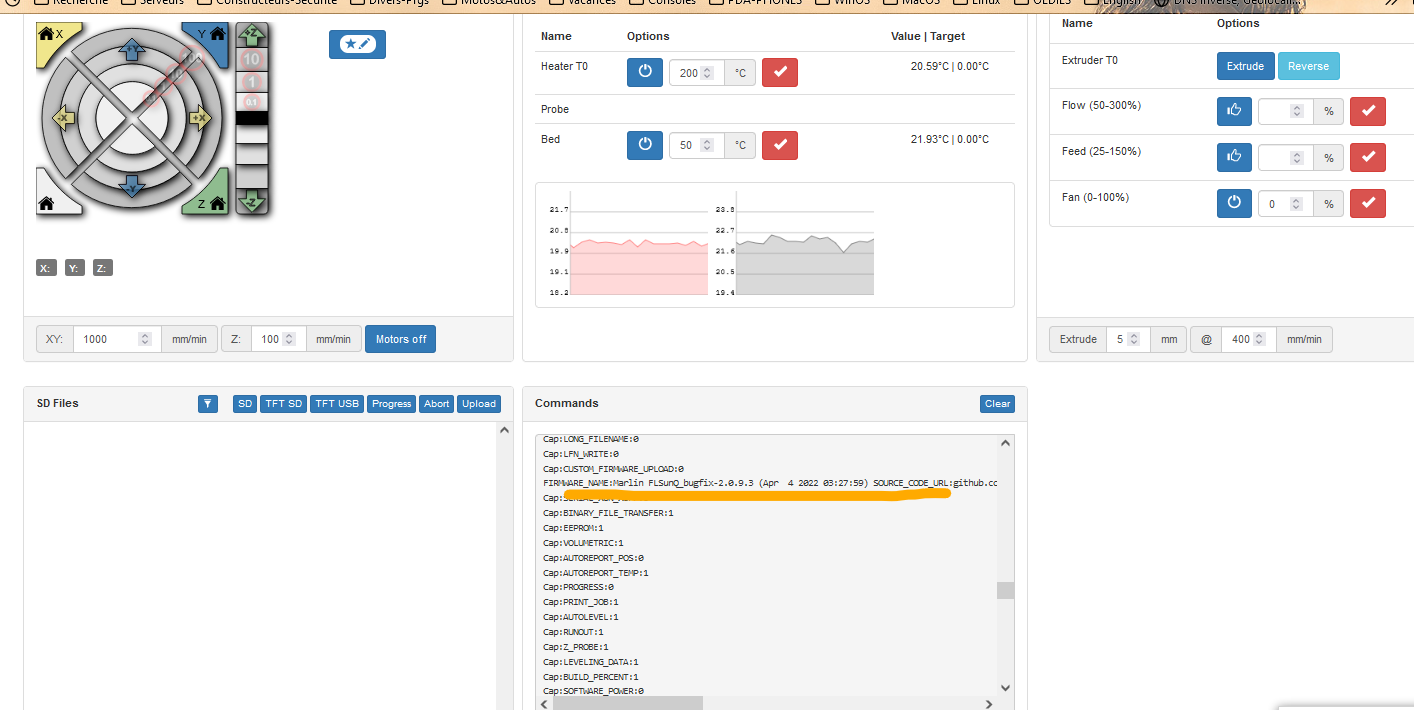The image size is (1414, 710).
Task: Click SD Files list scroll-up arrow
Action: (x=504, y=431)
